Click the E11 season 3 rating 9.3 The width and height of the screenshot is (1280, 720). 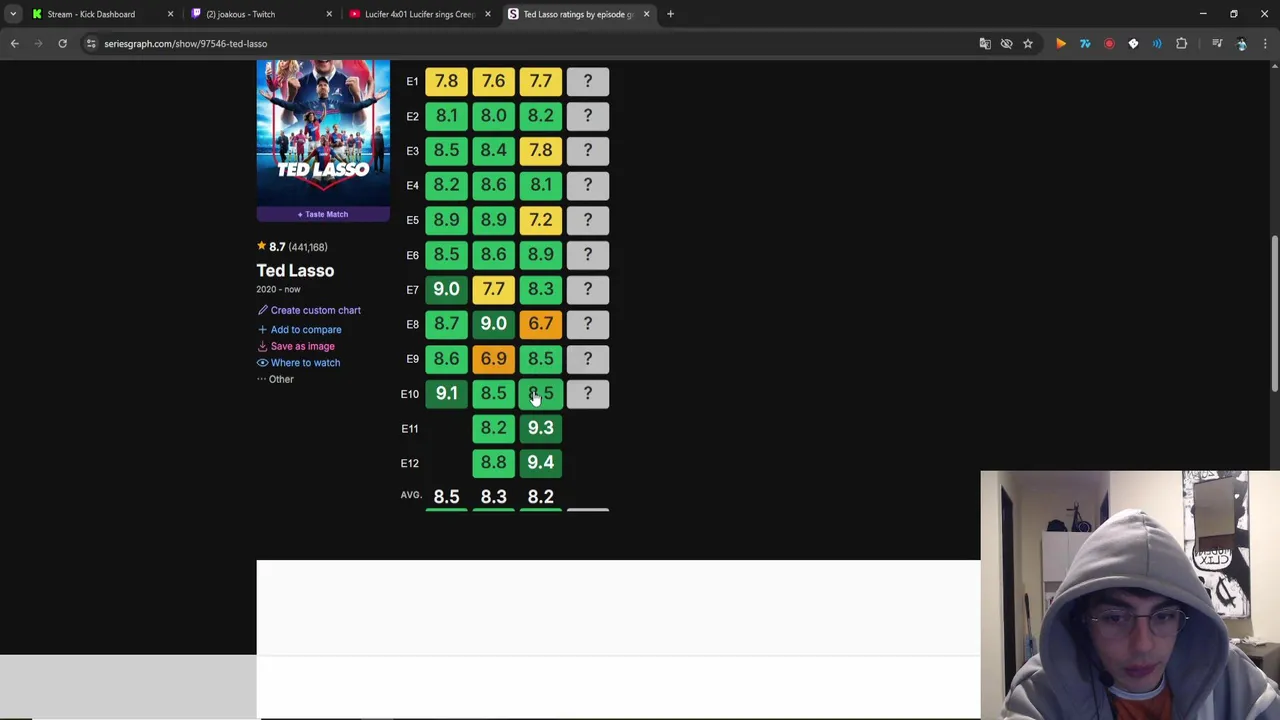pos(540,427)
